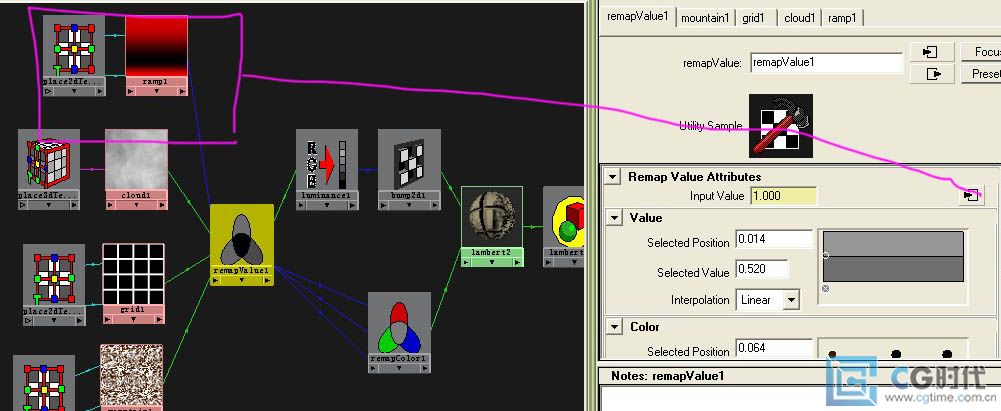1001x411 pixels.
Task: Collapse the Color section
Action: tap(613, 327)
